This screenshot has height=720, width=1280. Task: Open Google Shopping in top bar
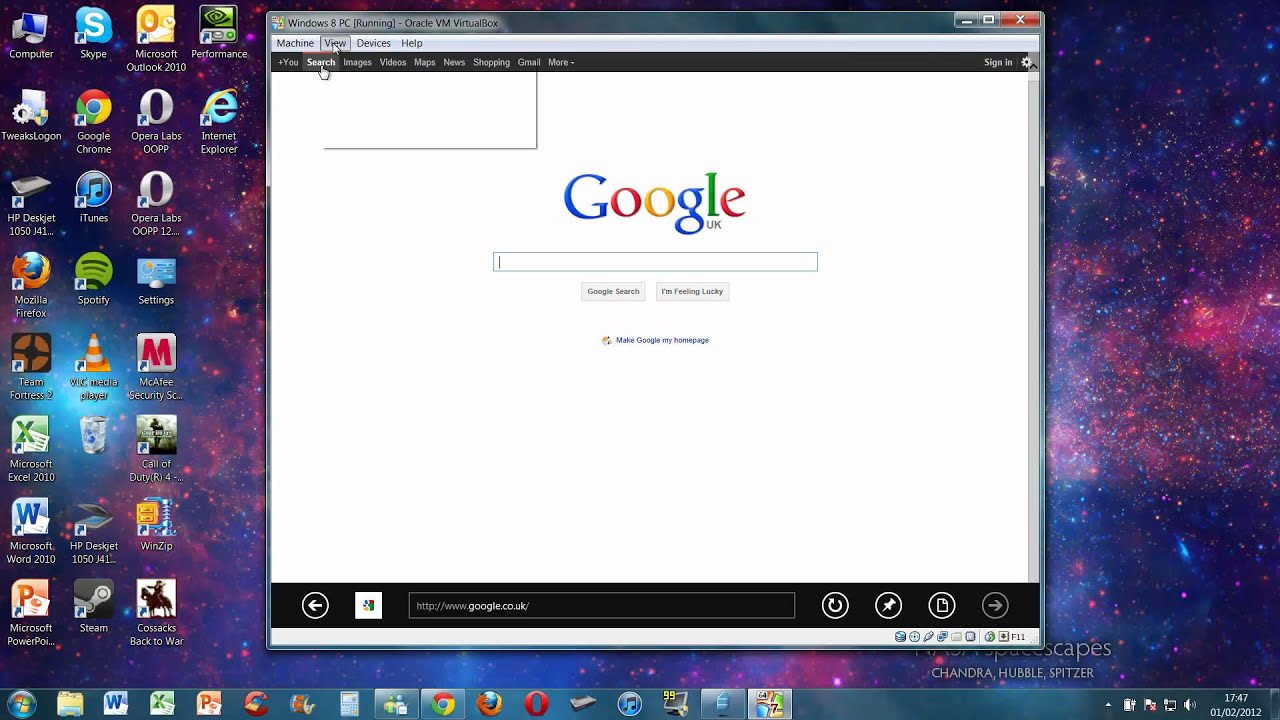point(491,62)
